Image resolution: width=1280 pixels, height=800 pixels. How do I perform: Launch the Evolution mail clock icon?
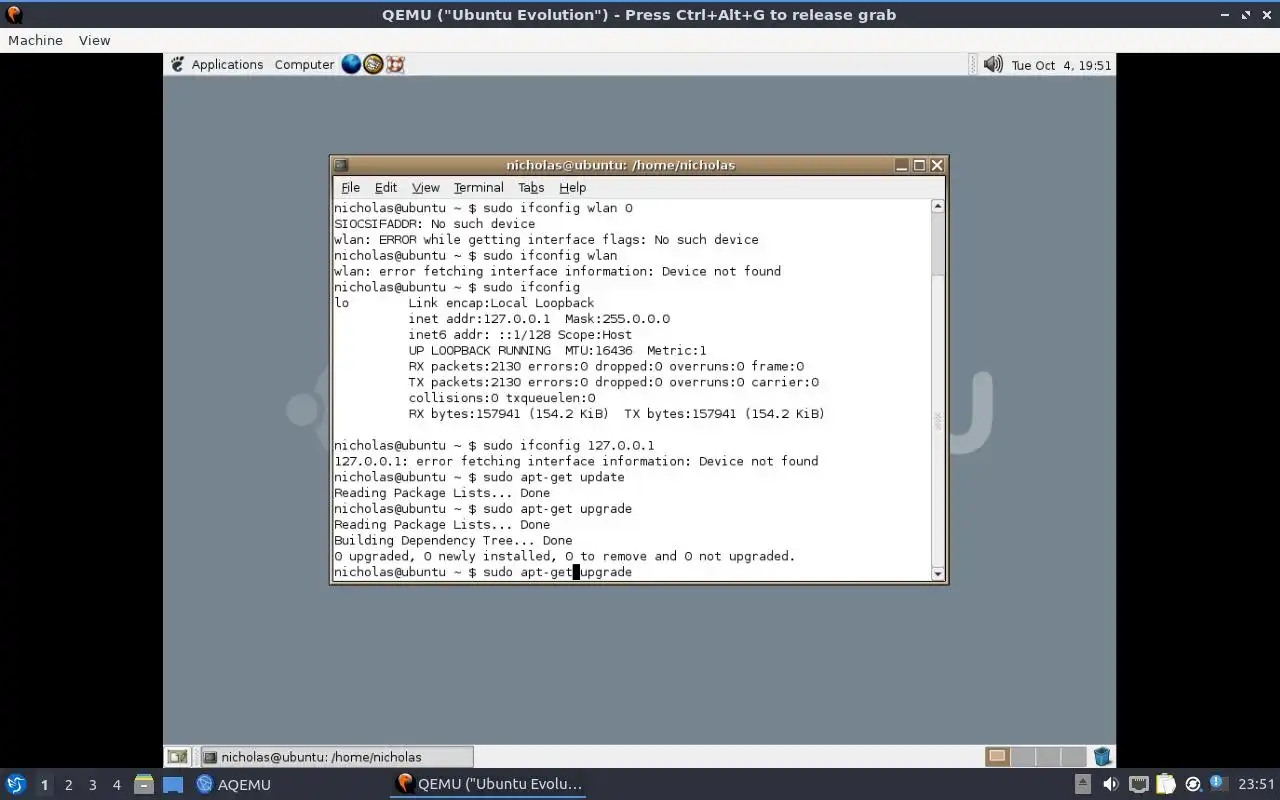[x=373, y=64]
